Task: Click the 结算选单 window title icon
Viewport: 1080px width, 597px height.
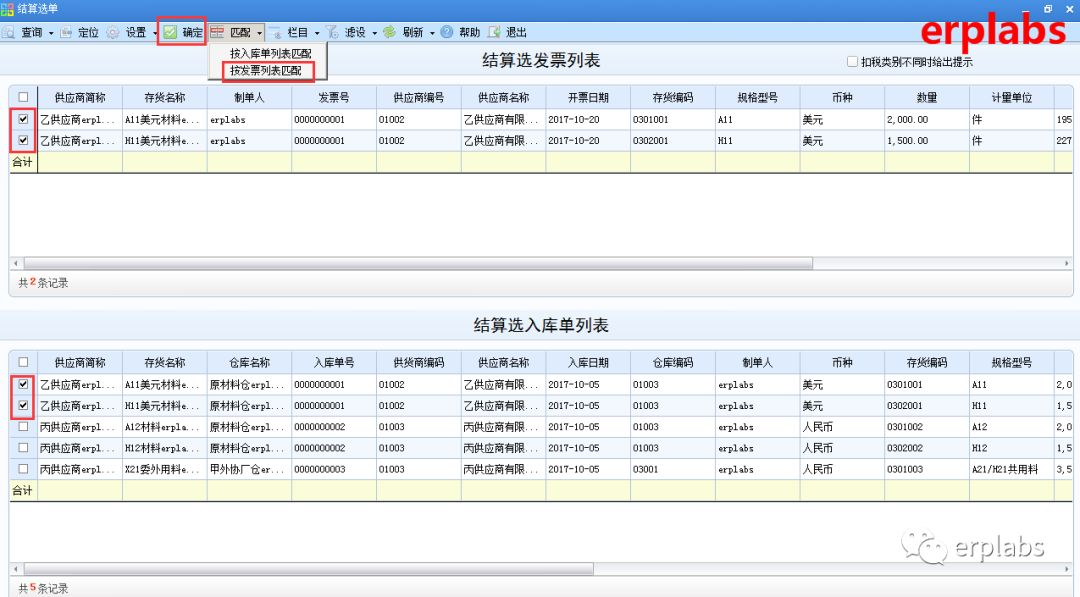Action: (x=8, y=9)
